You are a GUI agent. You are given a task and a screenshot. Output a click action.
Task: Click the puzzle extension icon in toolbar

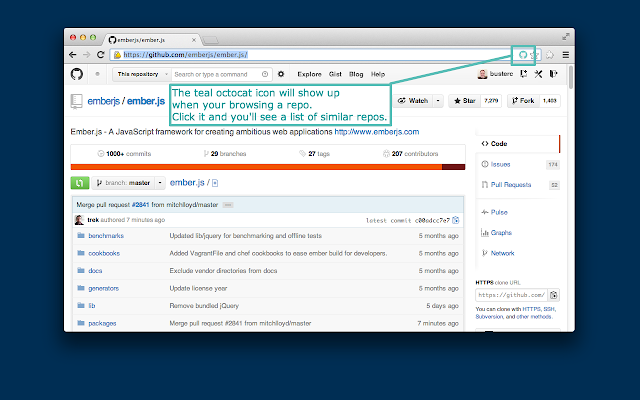(x=550, y=55)
